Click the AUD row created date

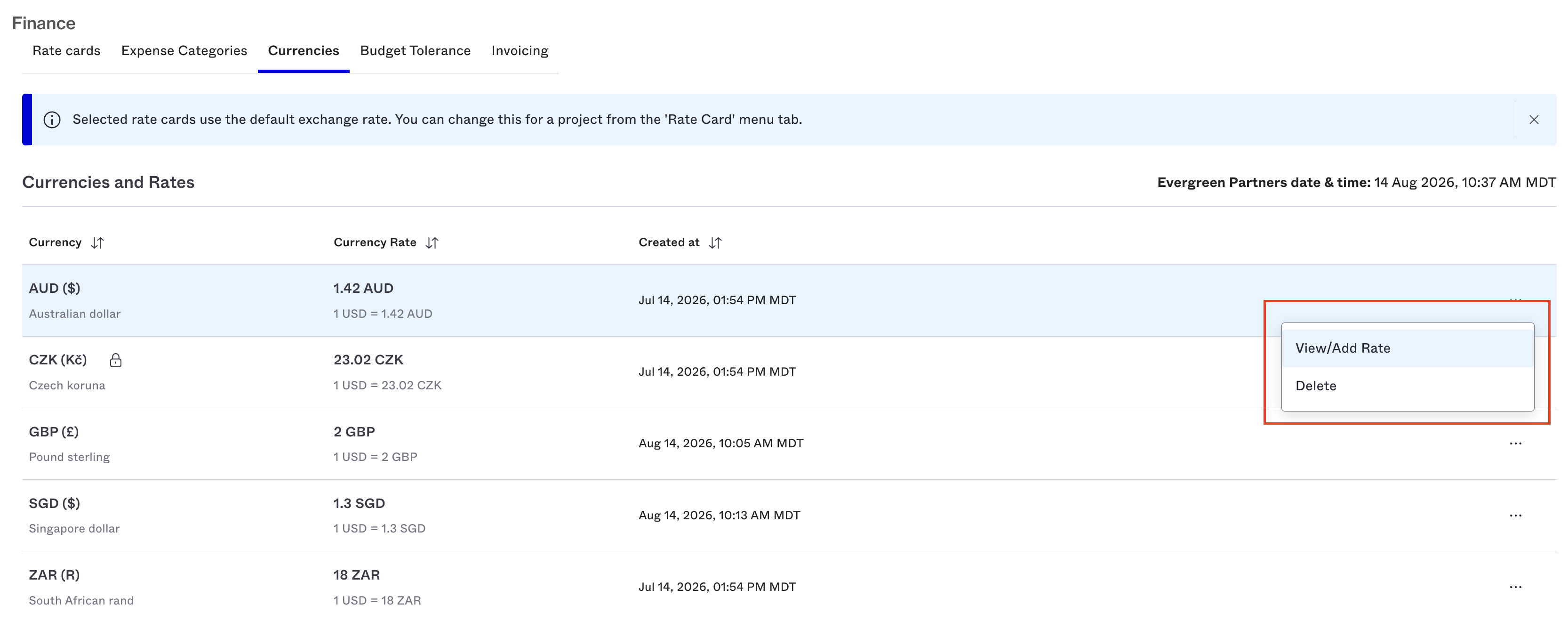[x=717, y=300]
